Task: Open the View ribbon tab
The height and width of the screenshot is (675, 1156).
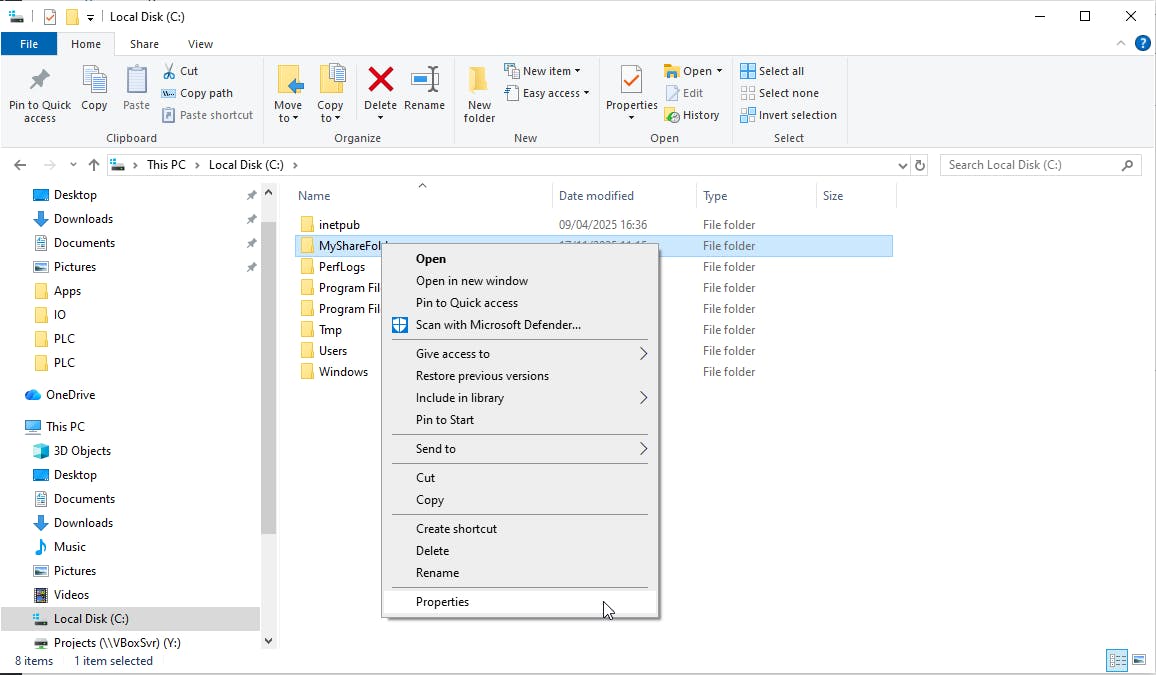Action: point(200,44)
